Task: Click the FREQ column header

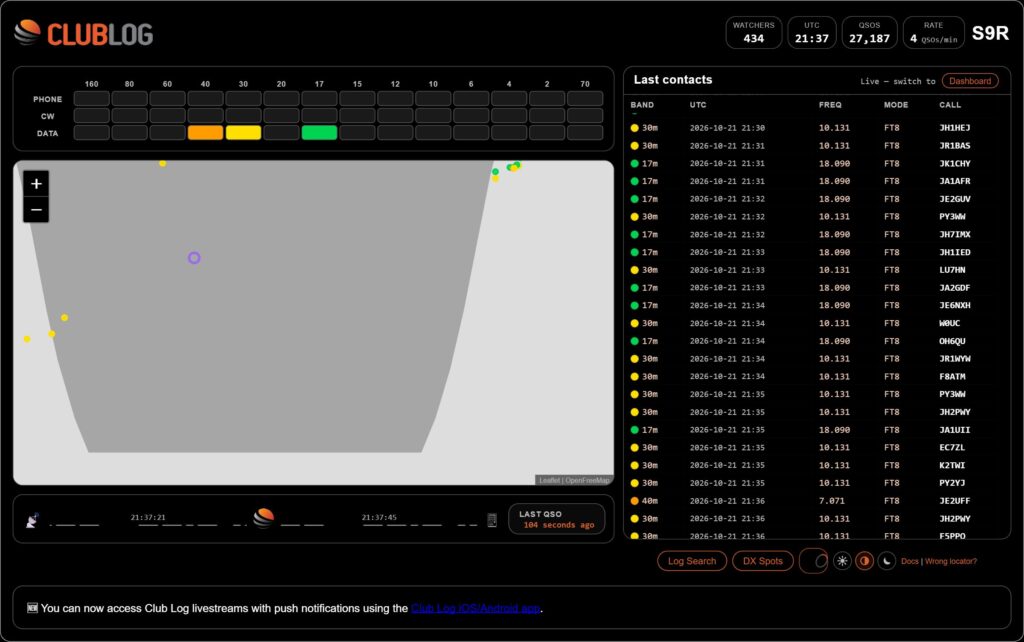Action: tap(830, 104)
